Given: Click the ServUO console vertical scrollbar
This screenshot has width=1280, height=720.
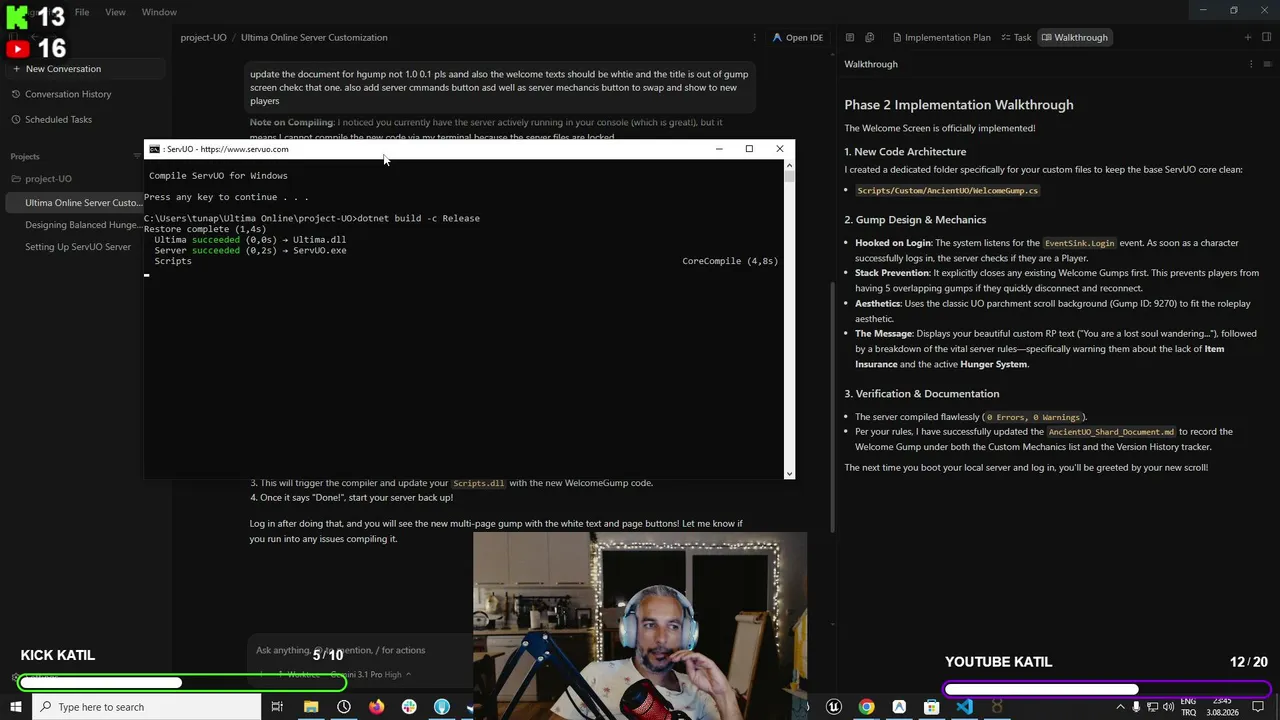Looking at the screenshot, I should tap(789, 320).
